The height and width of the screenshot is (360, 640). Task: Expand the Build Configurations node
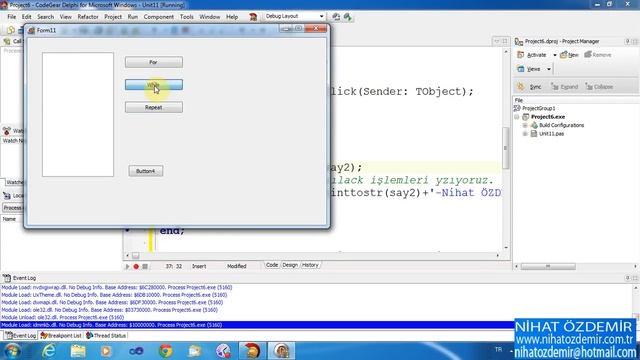[525, 125]
